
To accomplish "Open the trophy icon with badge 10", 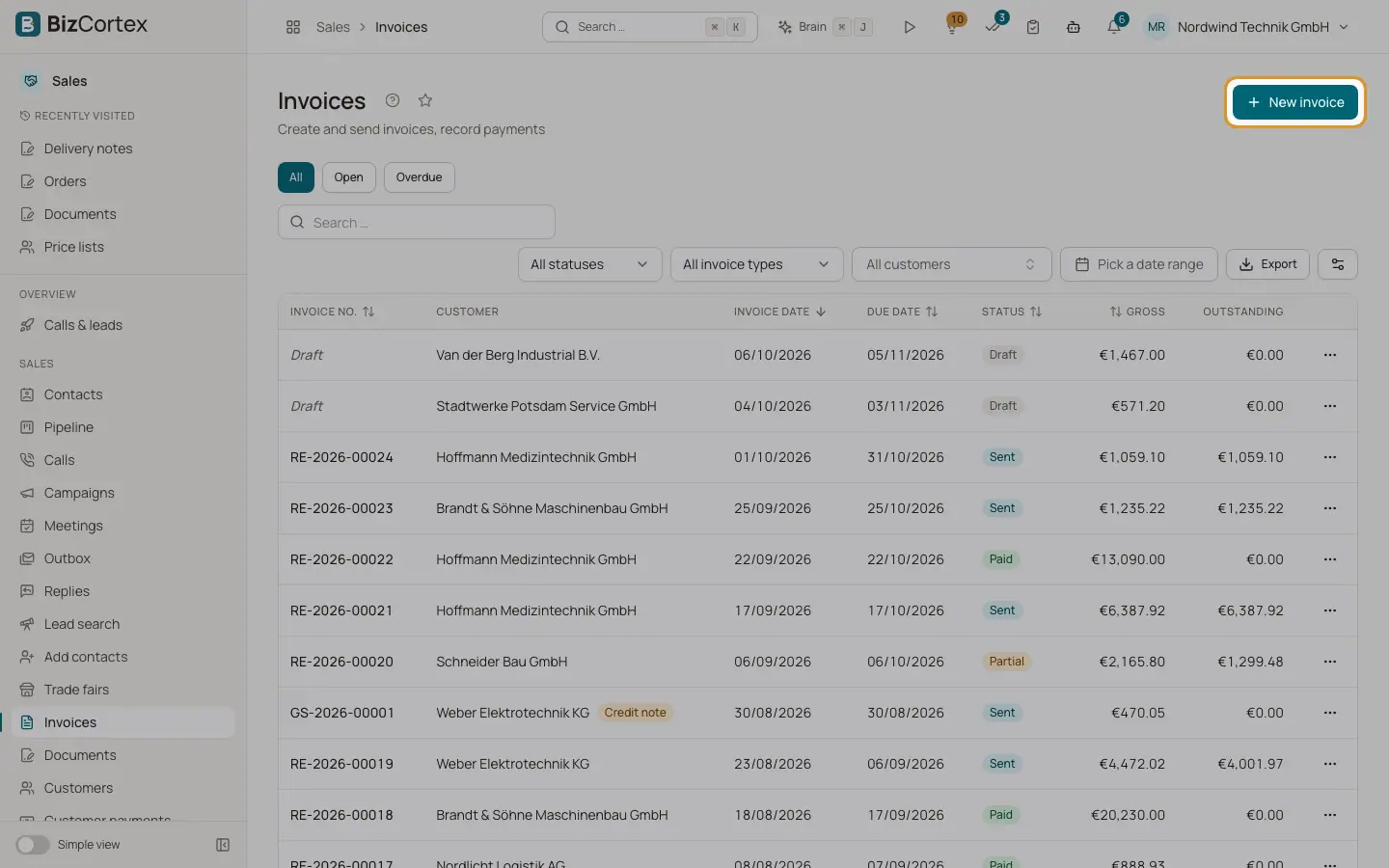I will 952,27.
